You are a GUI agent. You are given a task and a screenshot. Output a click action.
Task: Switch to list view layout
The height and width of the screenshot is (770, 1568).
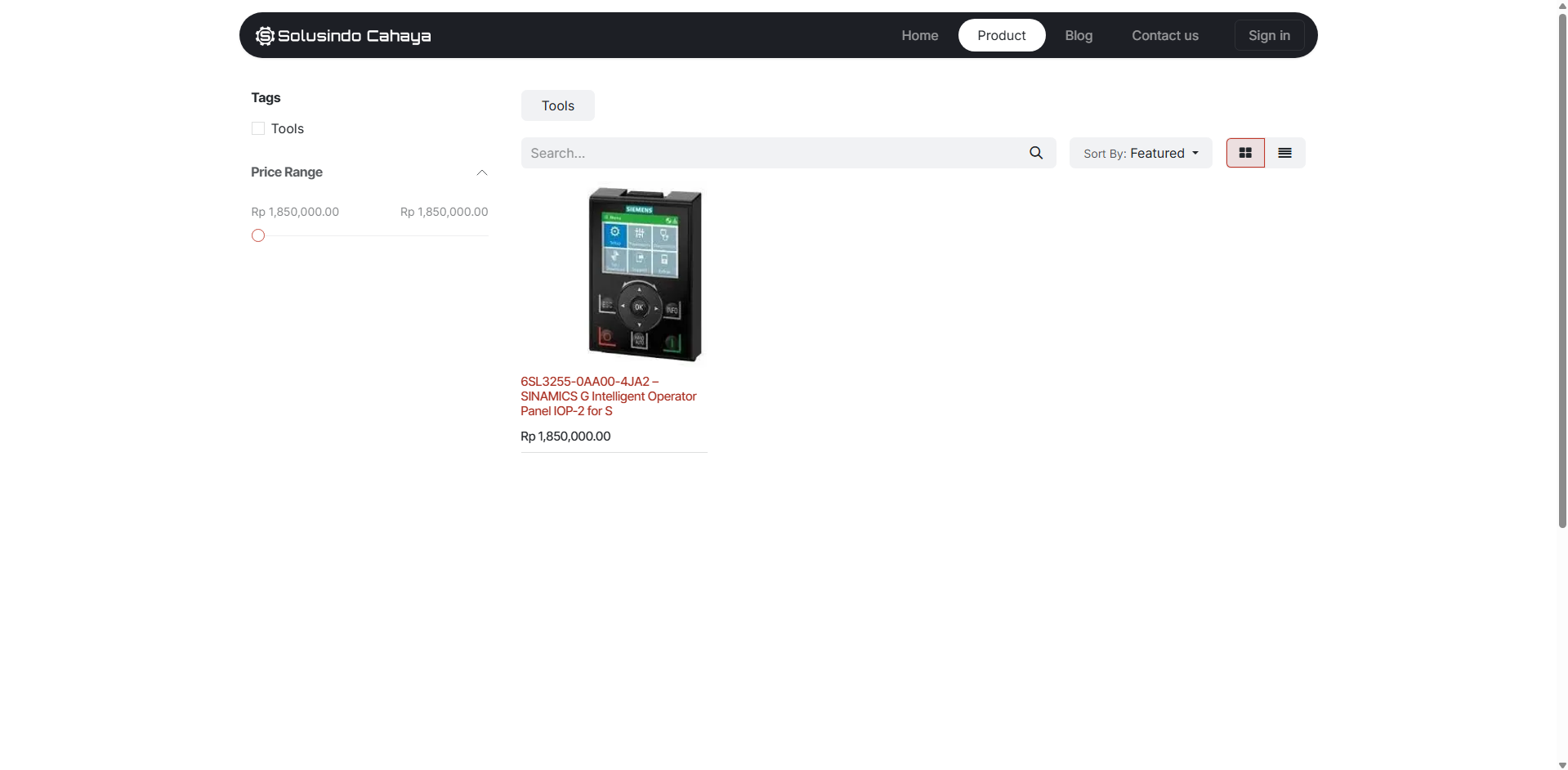point(1284,153)
